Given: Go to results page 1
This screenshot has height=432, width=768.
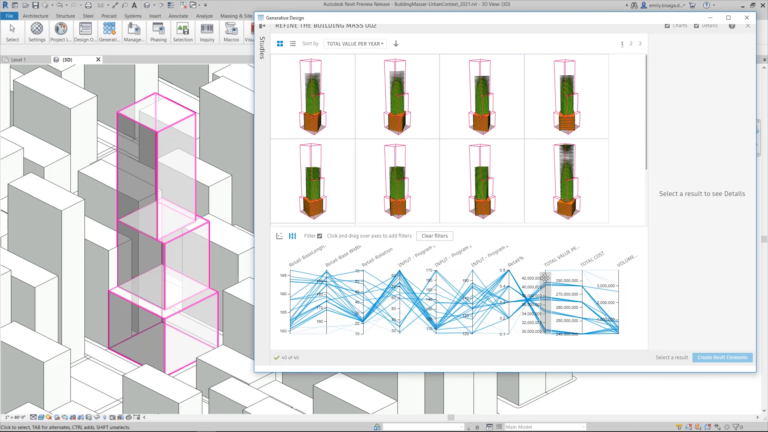Looking at the screenshot, I should pos(622,44).
